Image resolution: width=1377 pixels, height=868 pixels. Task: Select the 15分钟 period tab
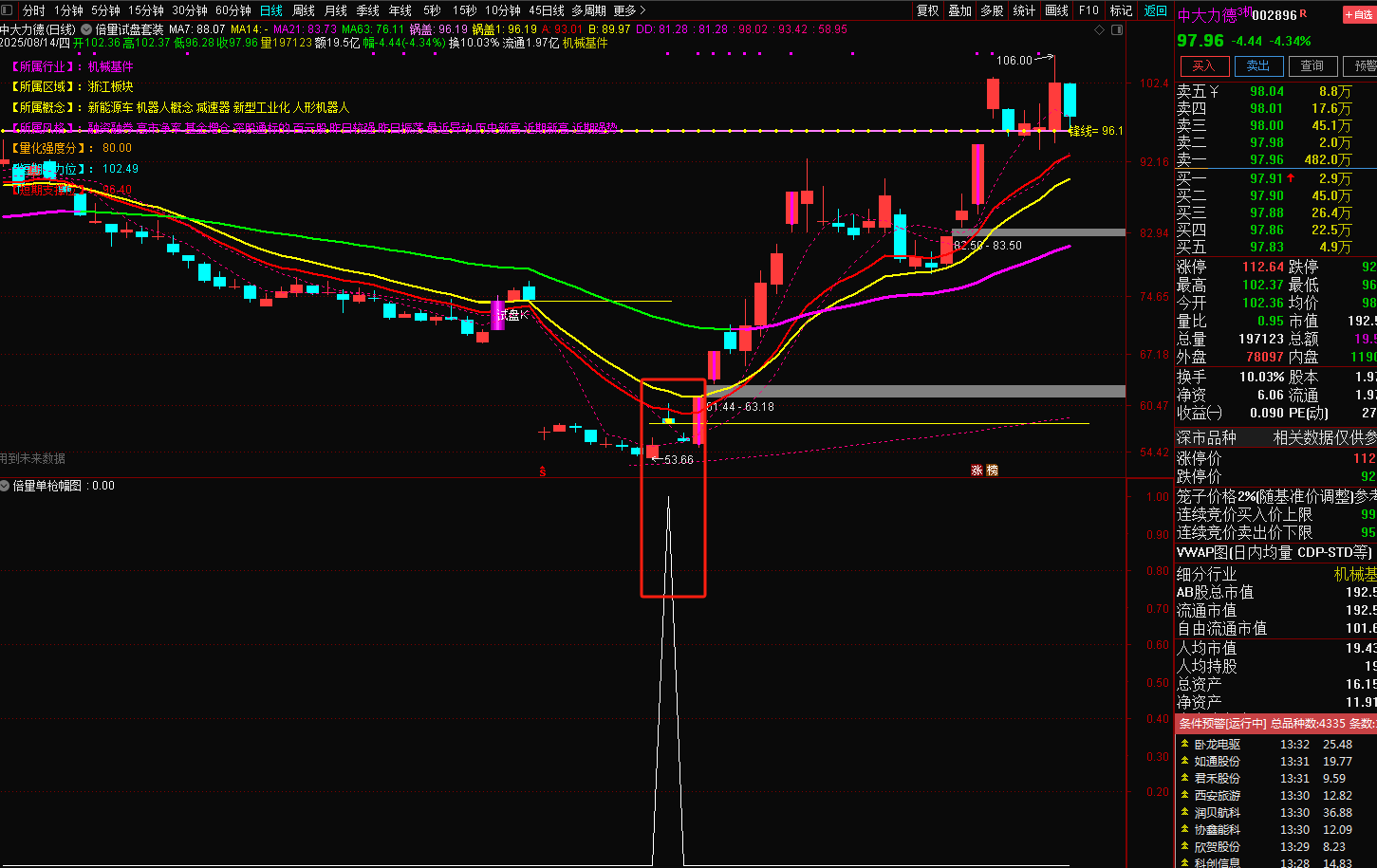coord(146,10)
